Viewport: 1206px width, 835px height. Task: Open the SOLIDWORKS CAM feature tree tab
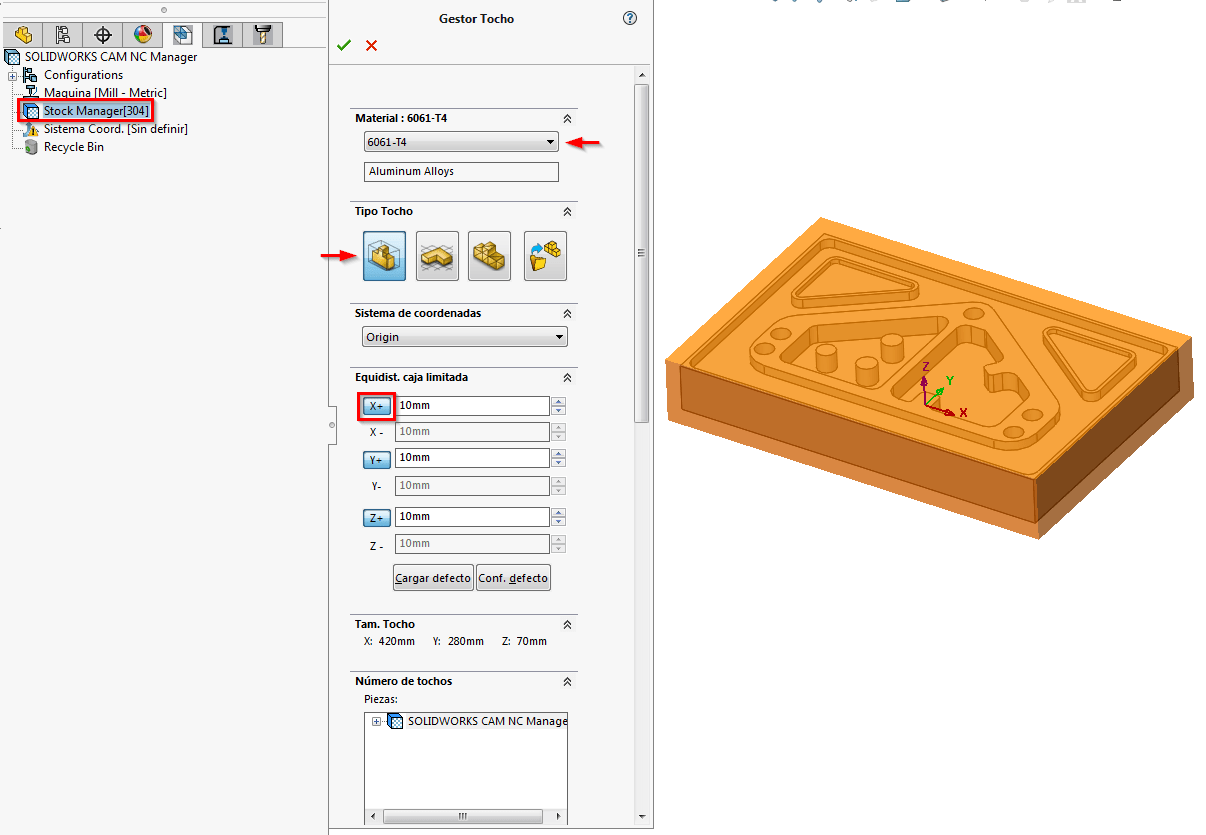tap(22, 34)
